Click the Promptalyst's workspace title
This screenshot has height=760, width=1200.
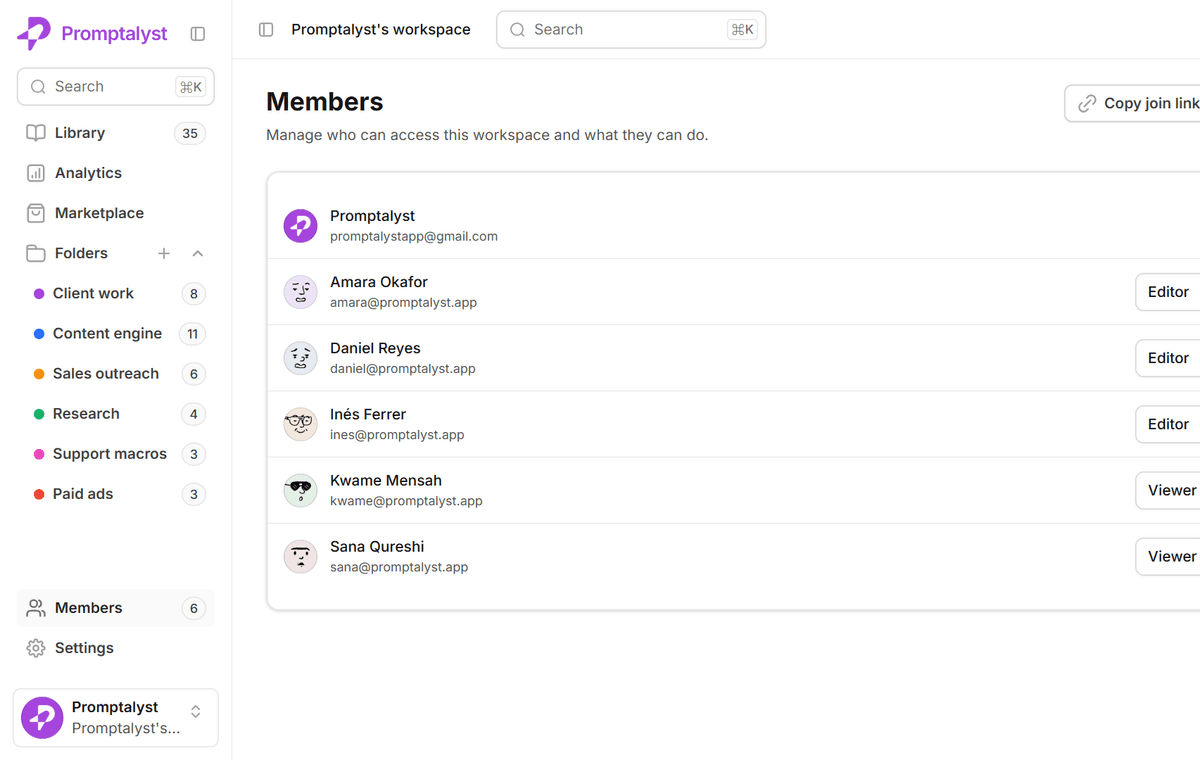(381, 30)
